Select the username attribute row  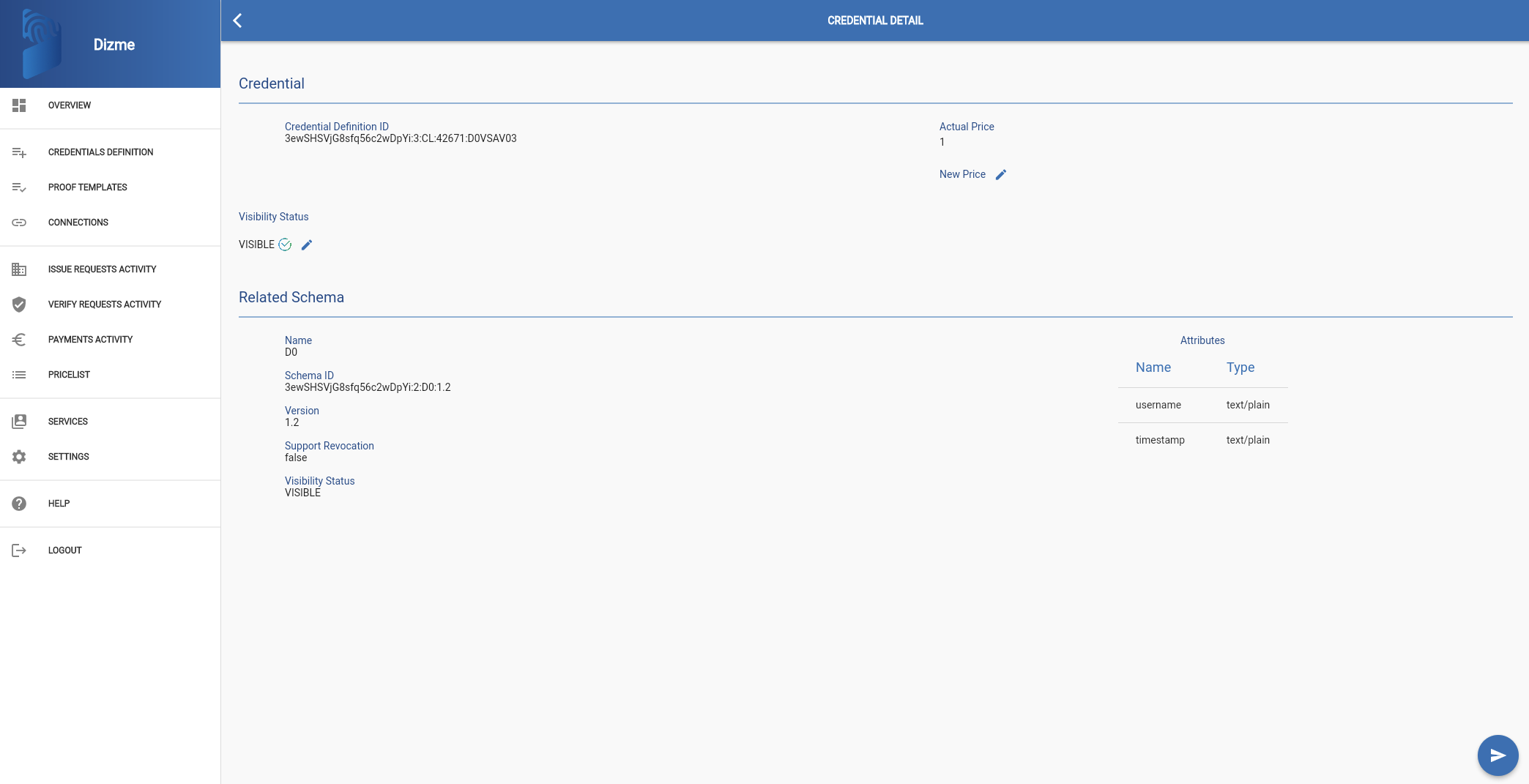1202,405
